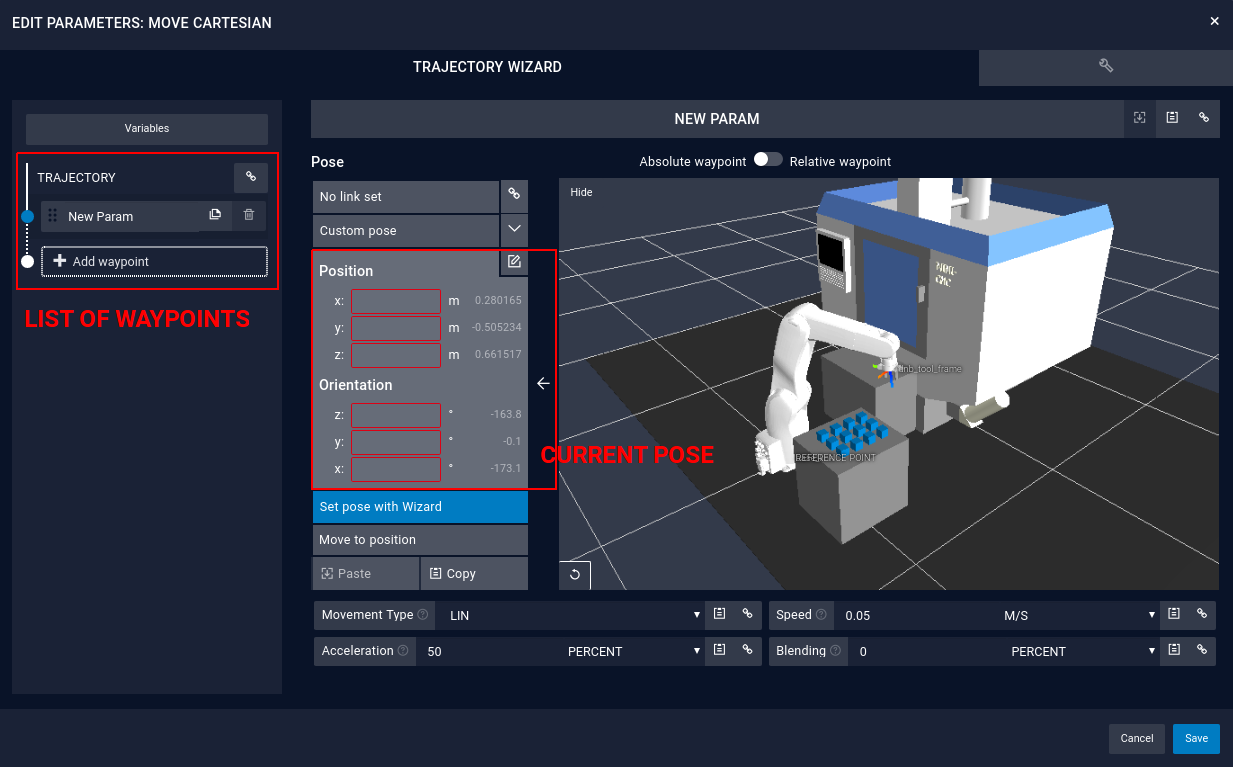1233x767 pixels.
Task: Click the left arrow to apply current pose
Action: point(543,383)
